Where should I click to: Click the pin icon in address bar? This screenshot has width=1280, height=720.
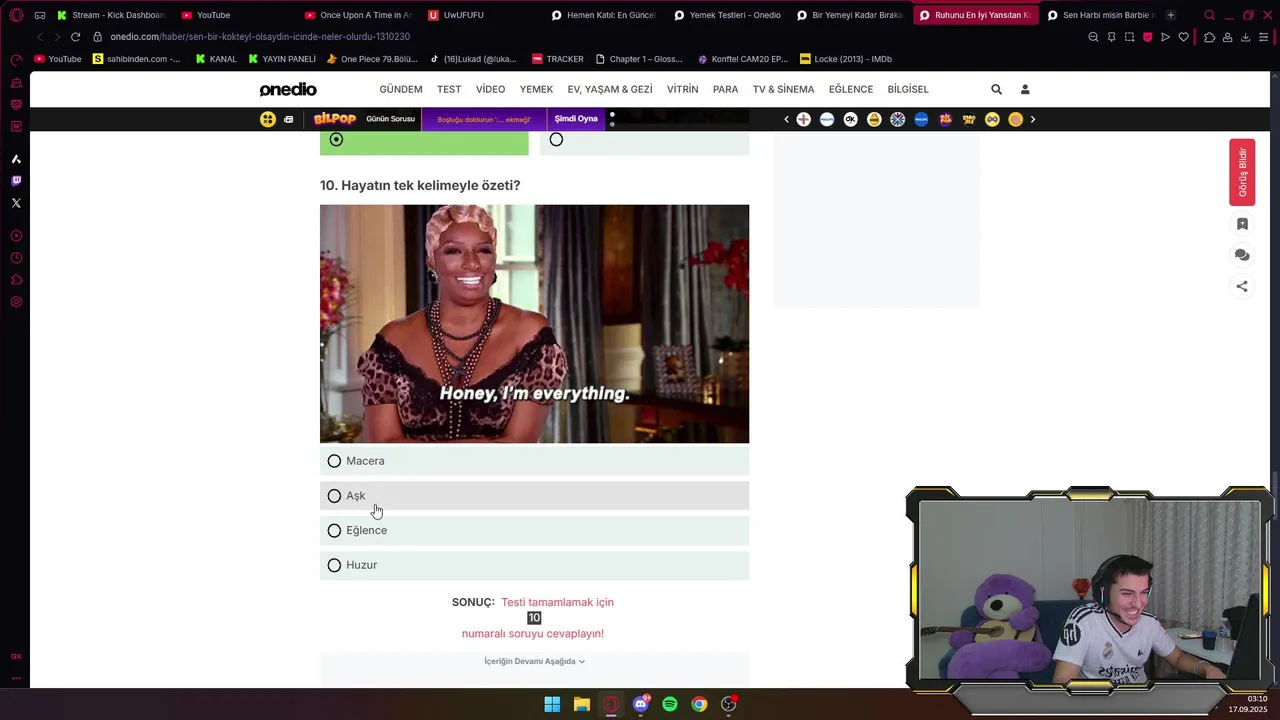[x=1111, y=37]
